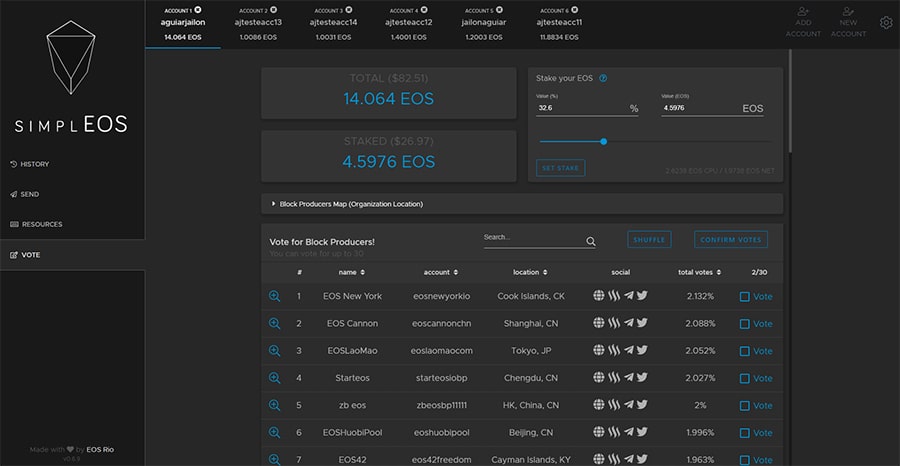Open the Stake your EOS help icon

(x=603, y=78)
